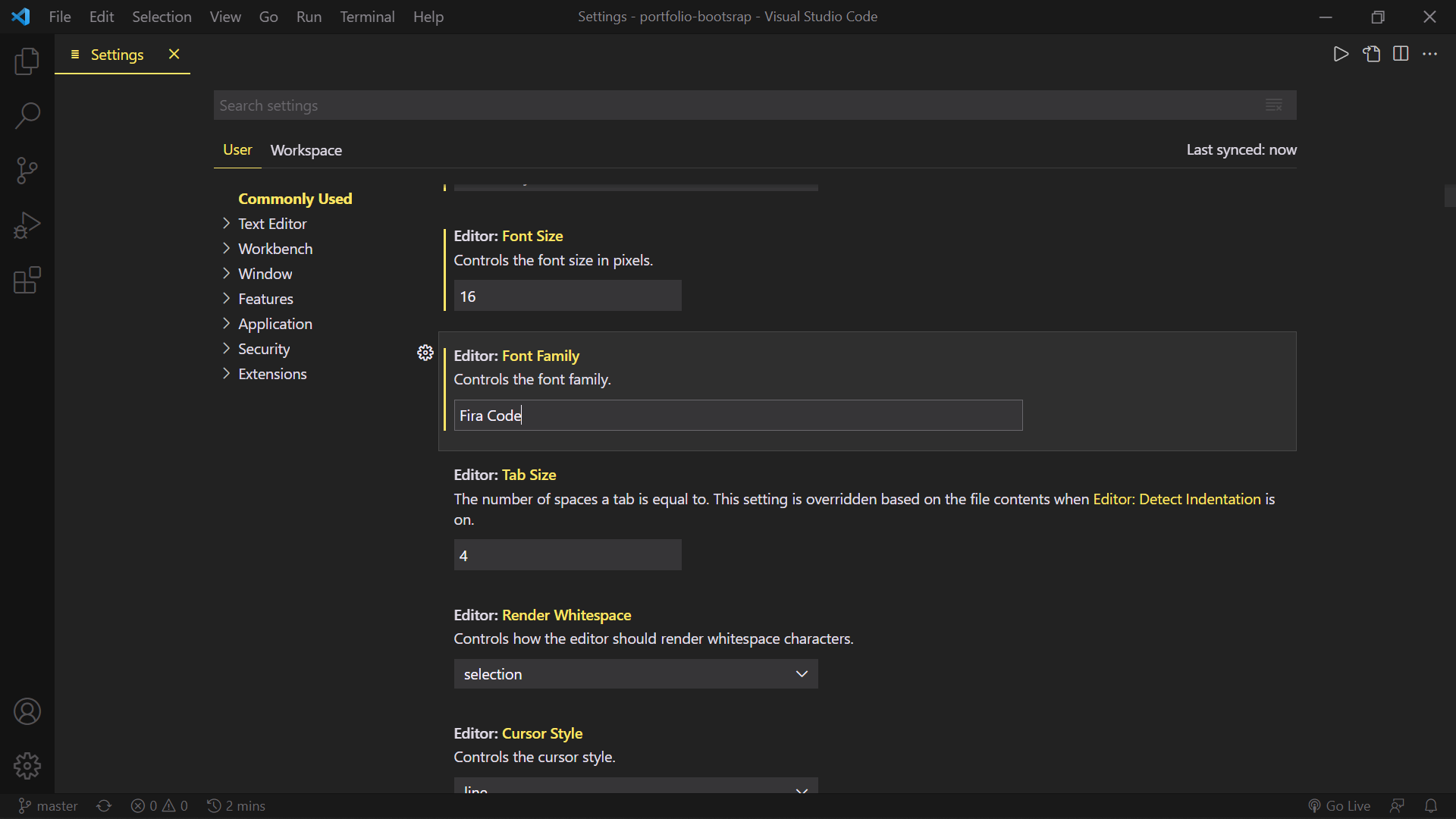1456x819 pixels.
Task: Open the Extensions view icon
Action: pos(27,280)
